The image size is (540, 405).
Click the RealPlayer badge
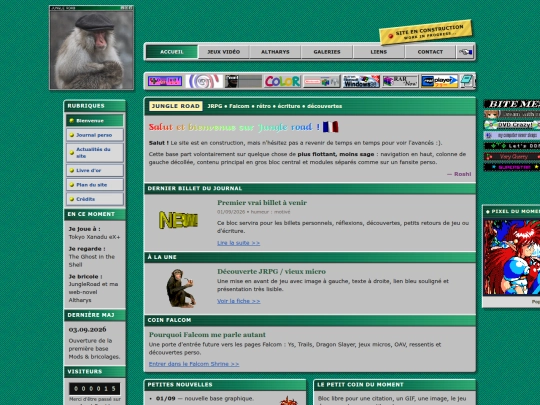439,81
